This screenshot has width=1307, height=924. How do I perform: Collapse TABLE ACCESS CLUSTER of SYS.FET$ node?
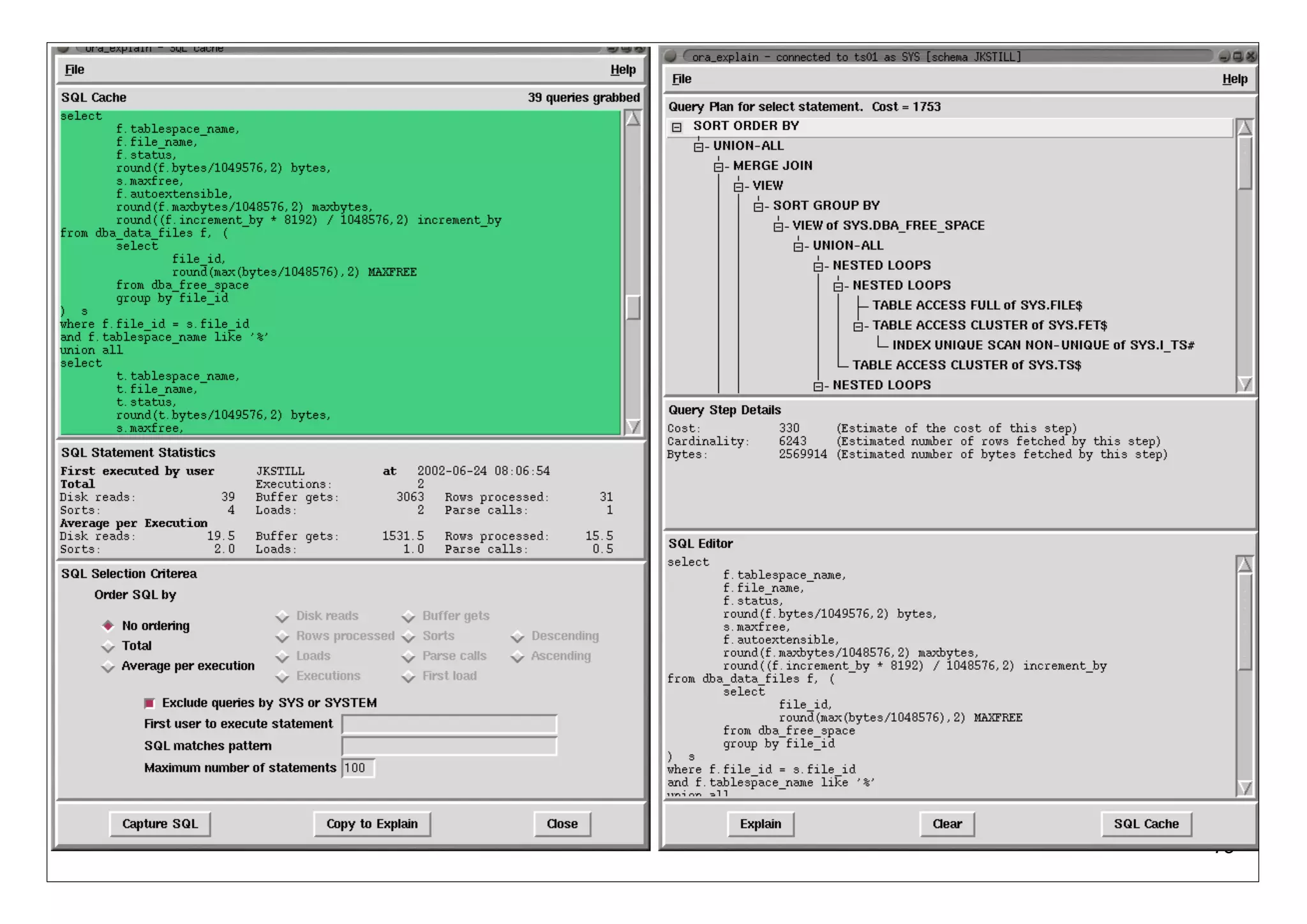[x=858, y=326]
